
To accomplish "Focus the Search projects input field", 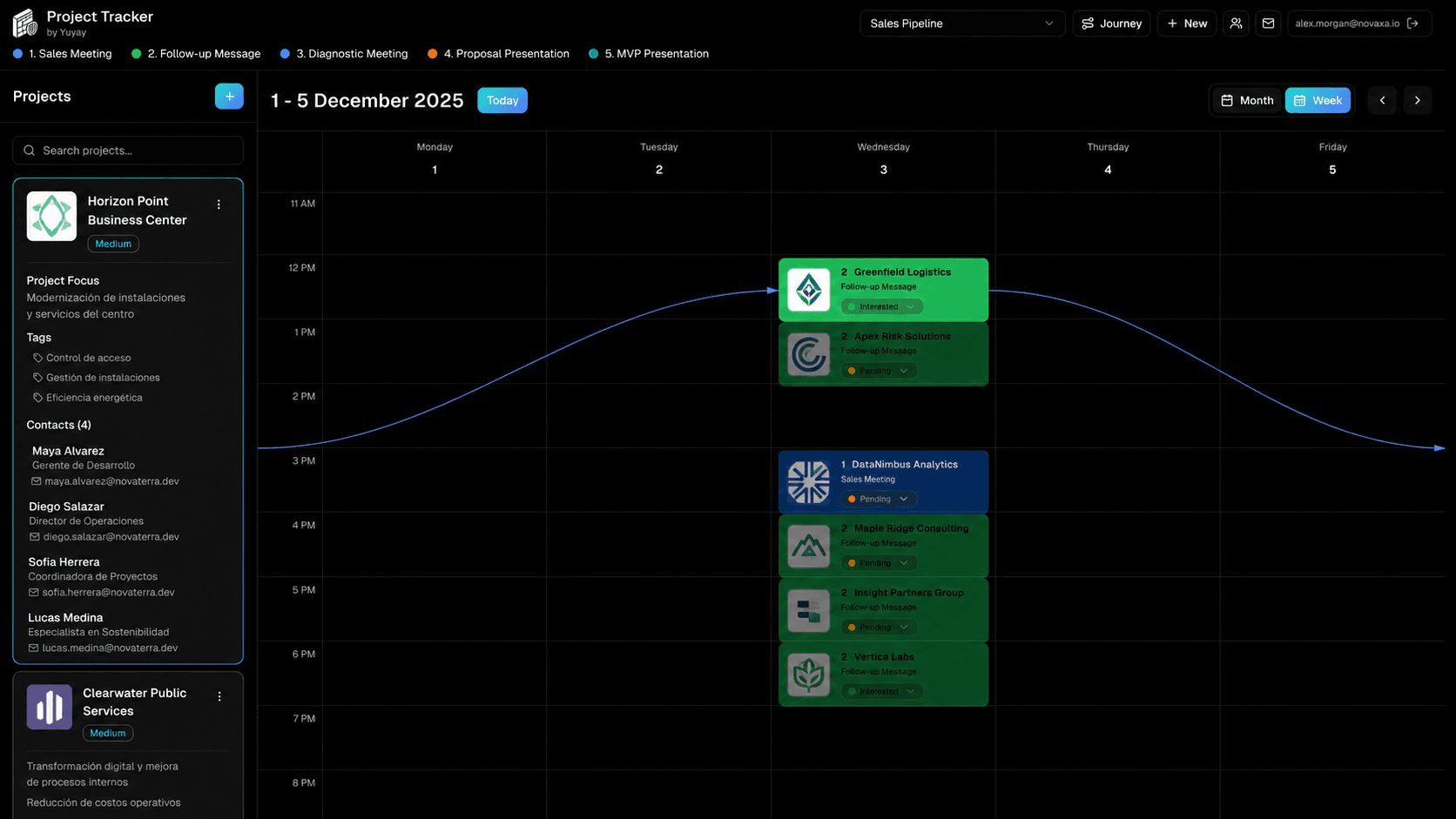I will [128, 151].
